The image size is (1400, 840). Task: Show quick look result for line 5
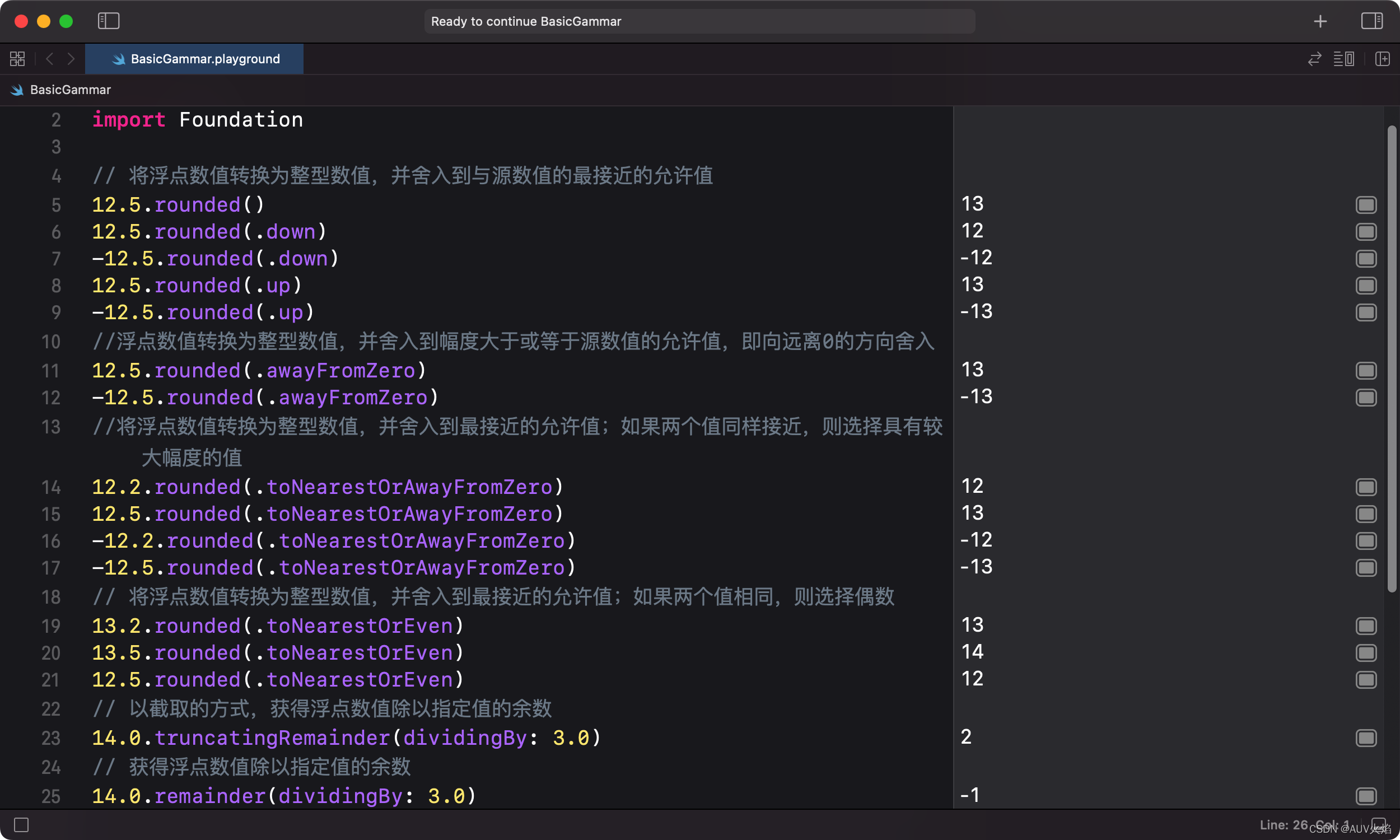[x=1365, y=205]
